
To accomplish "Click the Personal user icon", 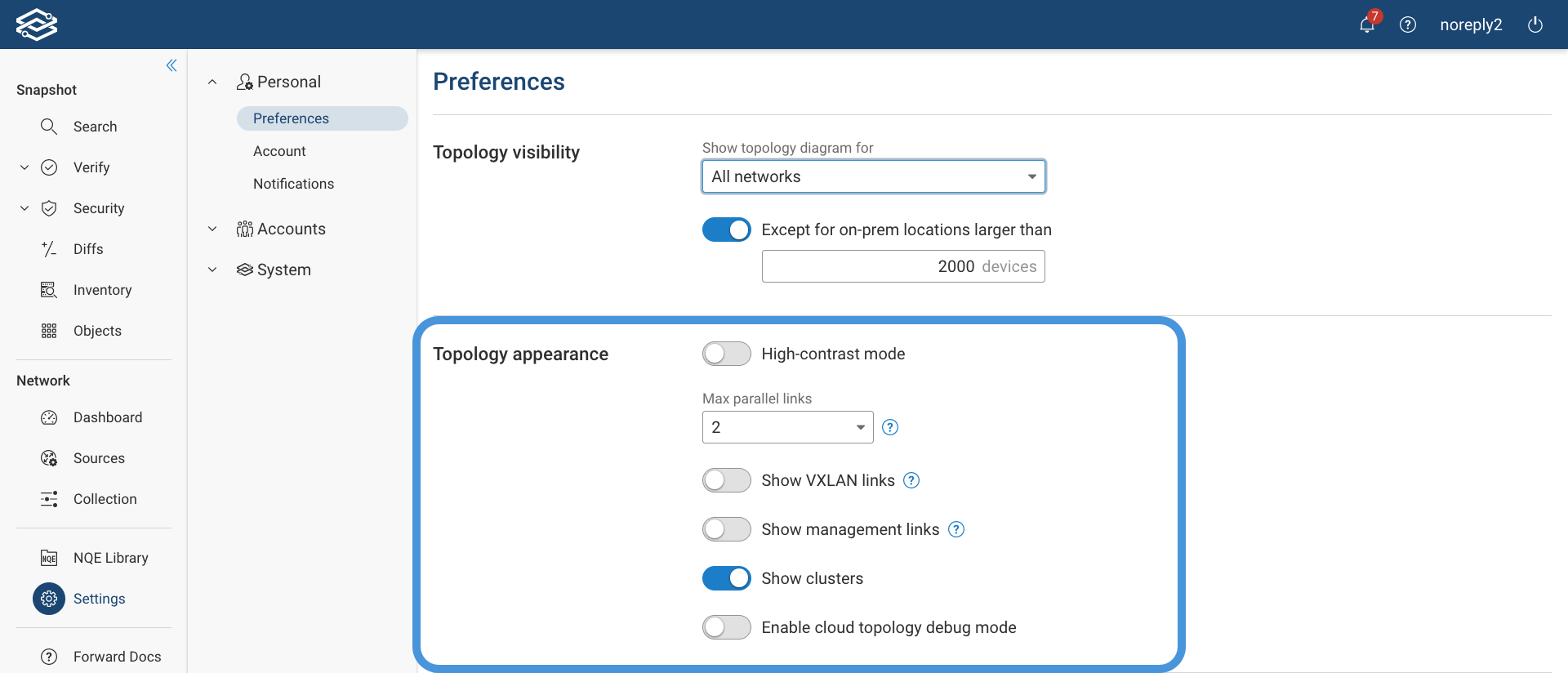I will coord(245,82).
